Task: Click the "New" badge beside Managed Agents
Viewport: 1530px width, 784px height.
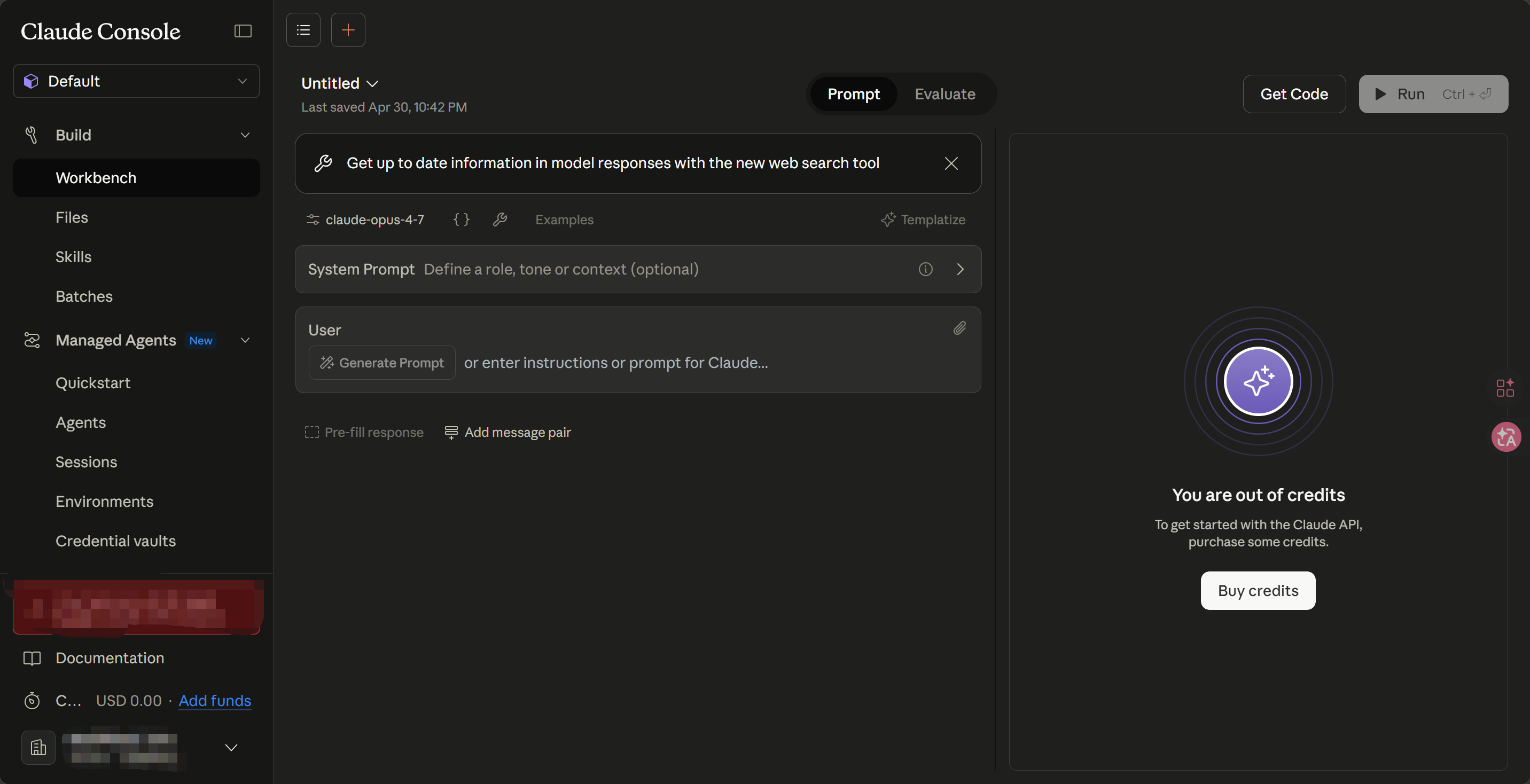Action: tap(201, 340)
